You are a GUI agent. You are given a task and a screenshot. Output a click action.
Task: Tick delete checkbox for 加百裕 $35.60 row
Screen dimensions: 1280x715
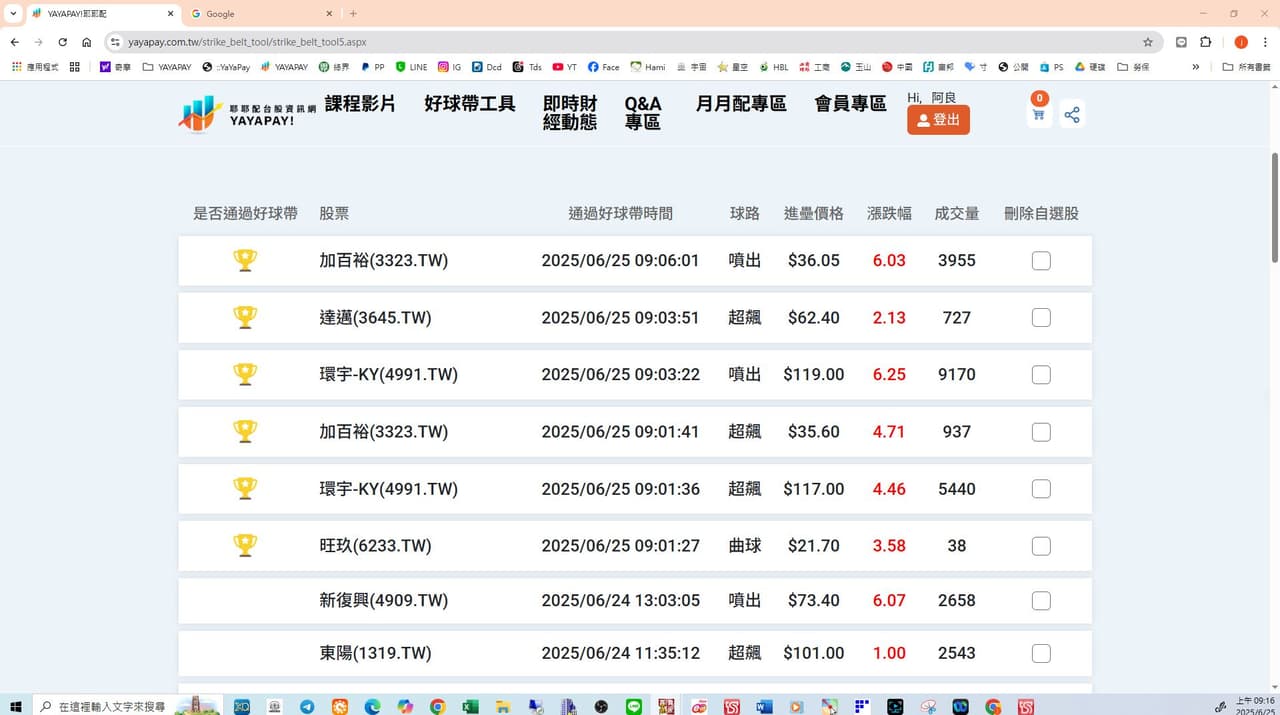point(1041,432)
